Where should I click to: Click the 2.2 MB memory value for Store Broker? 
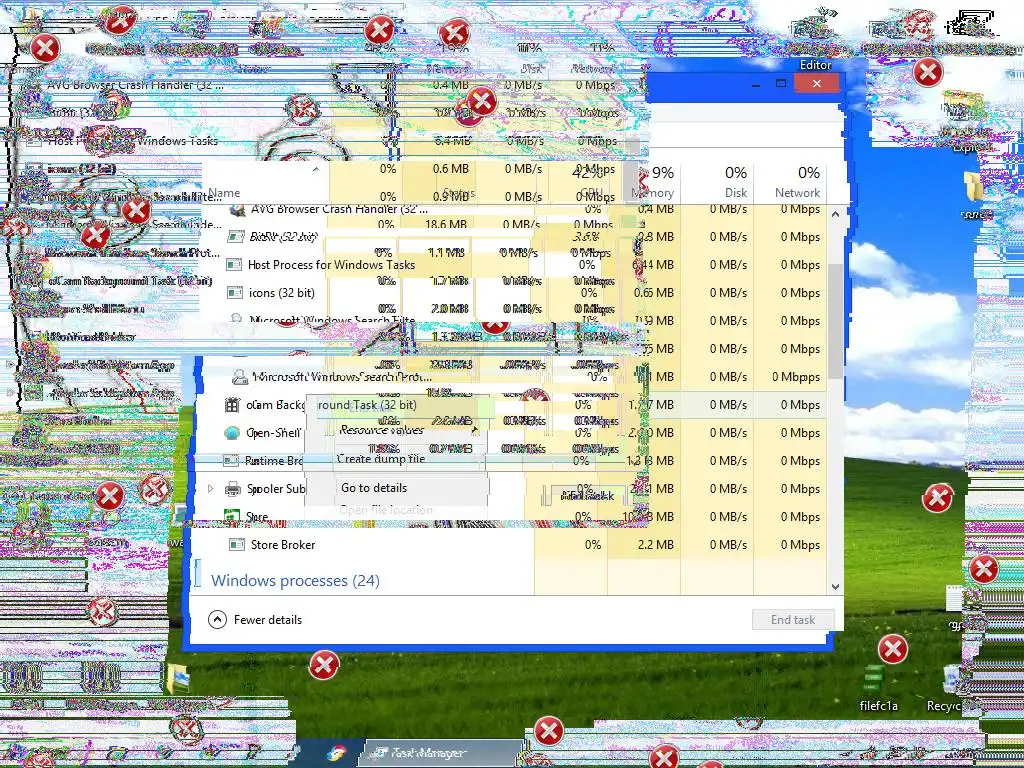tap(655, 545)
